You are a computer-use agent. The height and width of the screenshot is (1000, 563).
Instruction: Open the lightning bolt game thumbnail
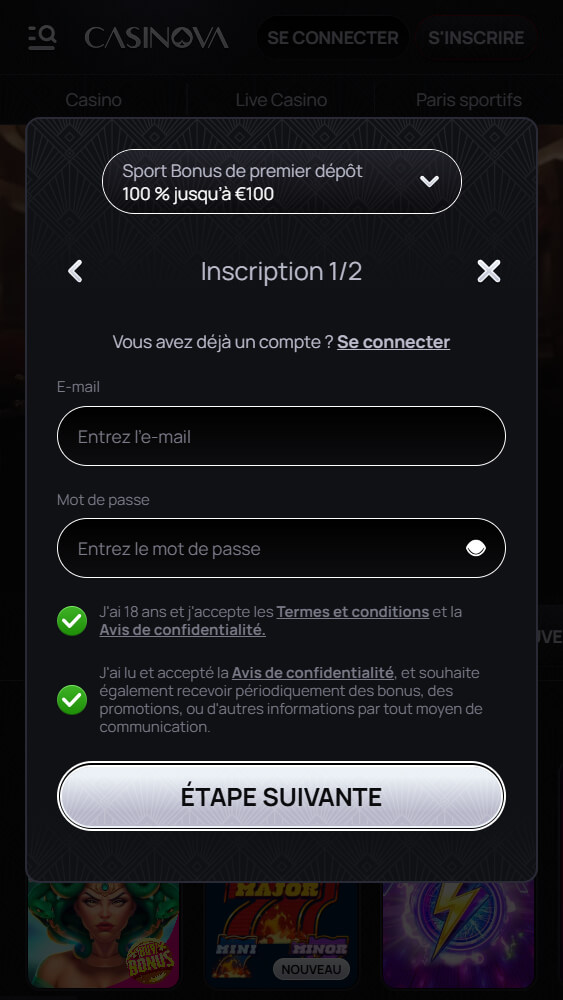pyautogui.click(x=458, y=934)
